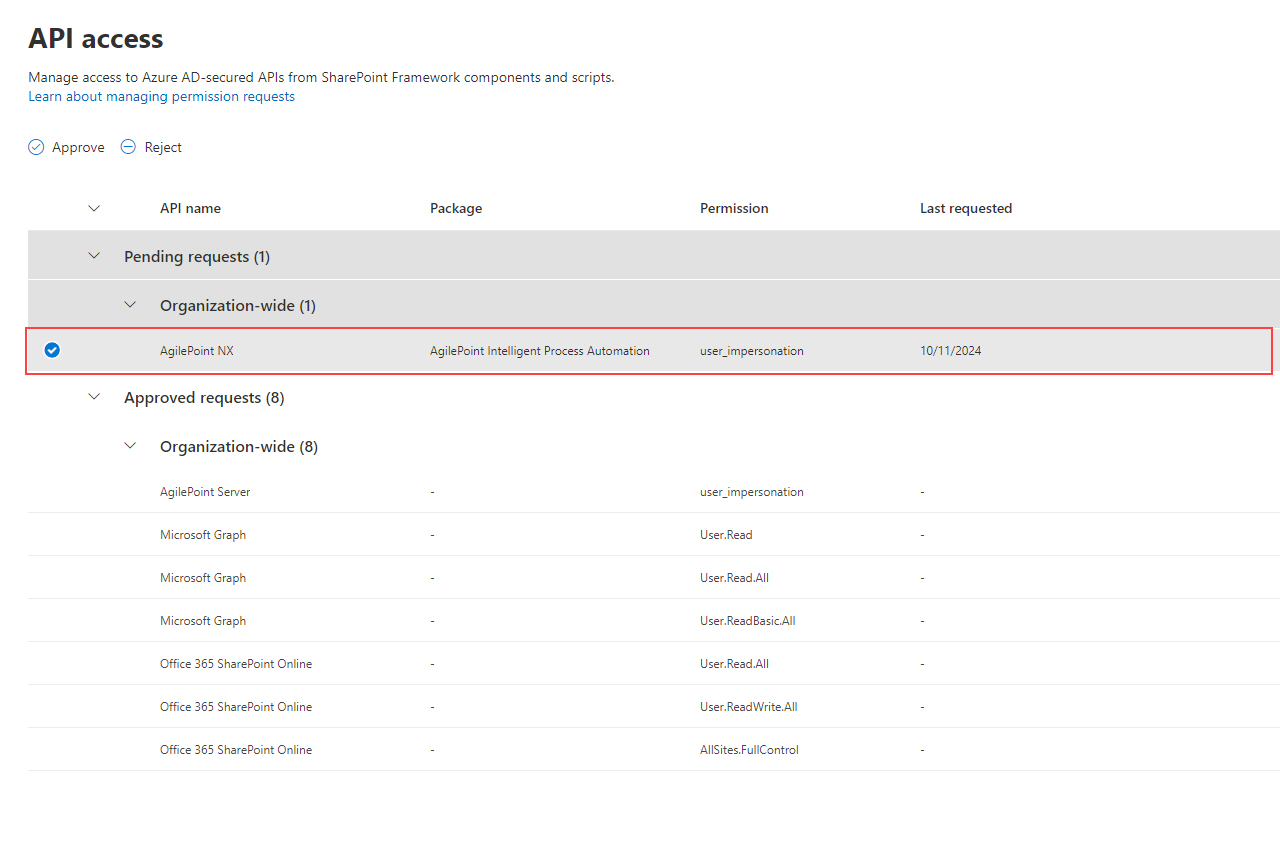The height and width of the screenshot is (861, 1280).
Task: Open Learn about managing permission requests link
Action: (161, 97)
